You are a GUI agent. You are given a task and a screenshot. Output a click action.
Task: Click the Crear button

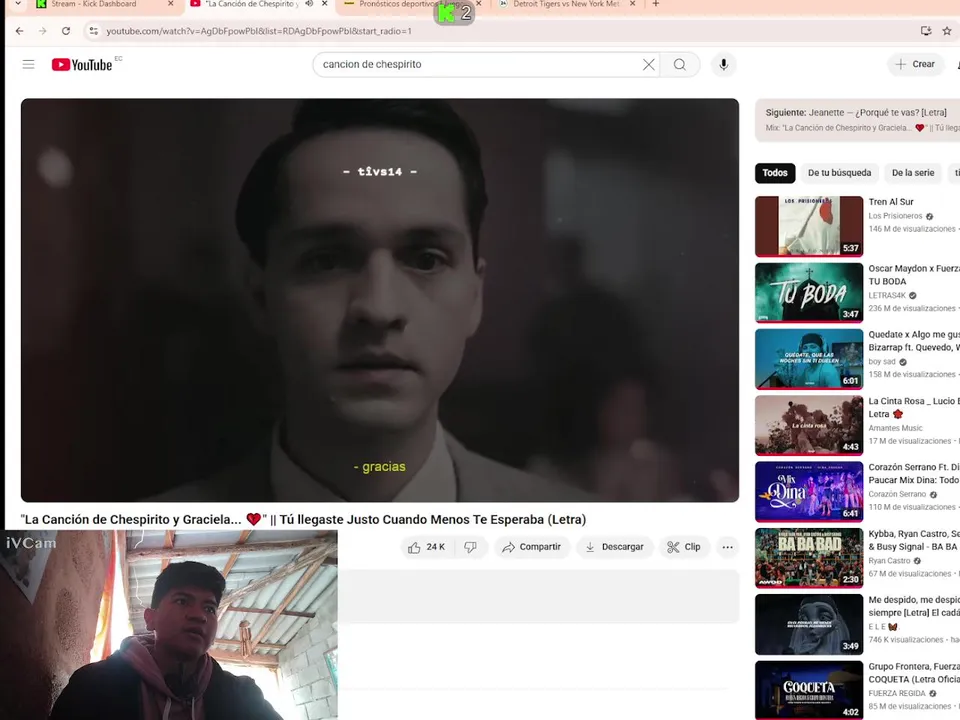pos(915,64)
